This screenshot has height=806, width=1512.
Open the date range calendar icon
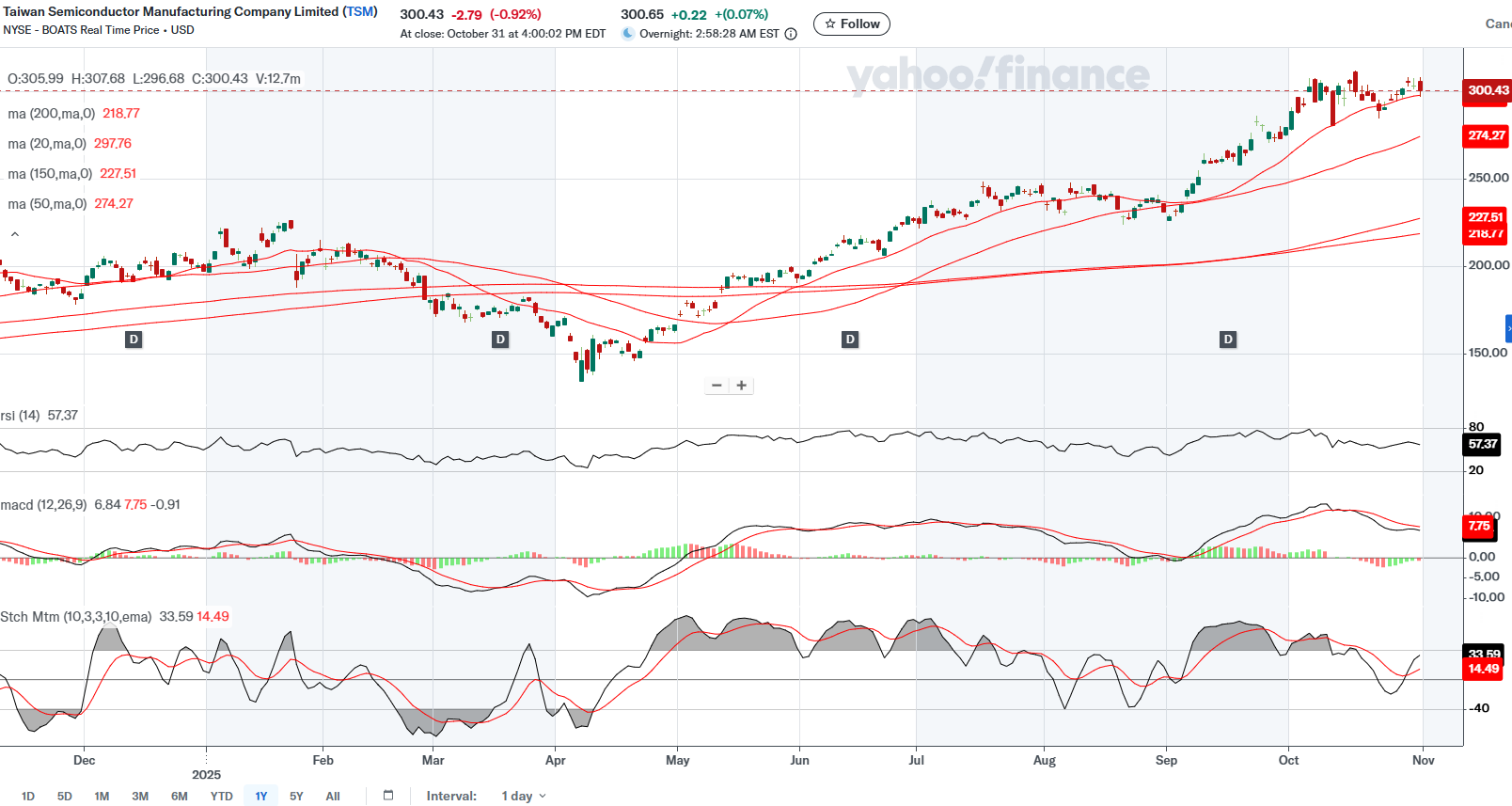coord(388,796)
